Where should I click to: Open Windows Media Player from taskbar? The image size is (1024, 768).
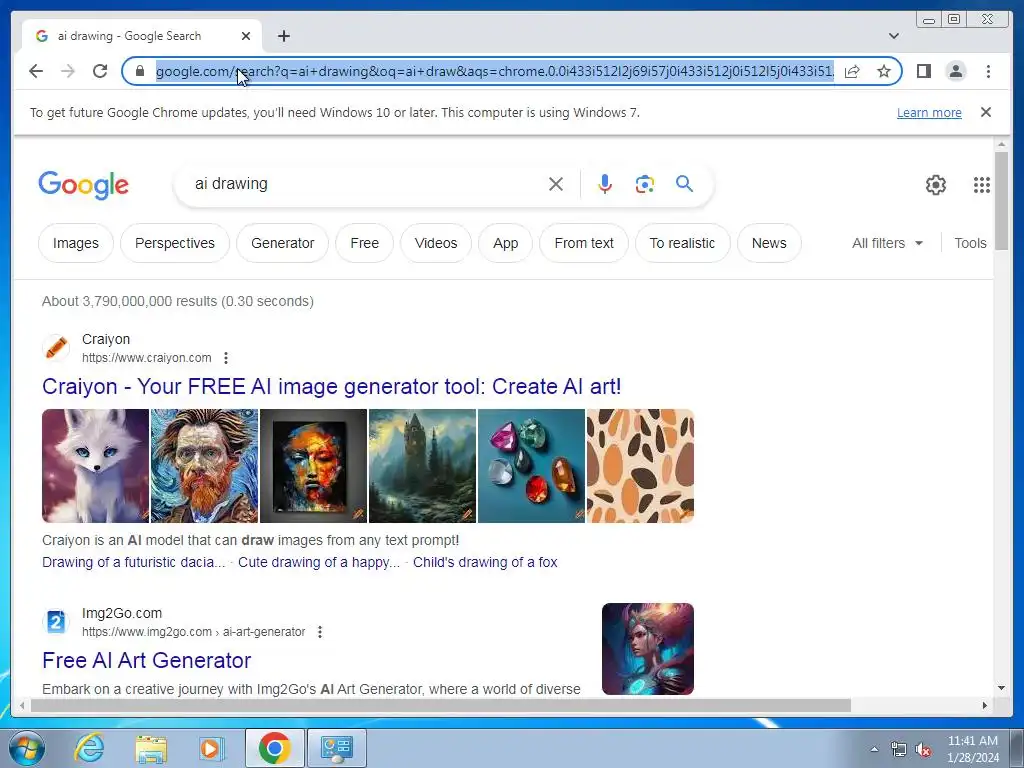(211, 748)
